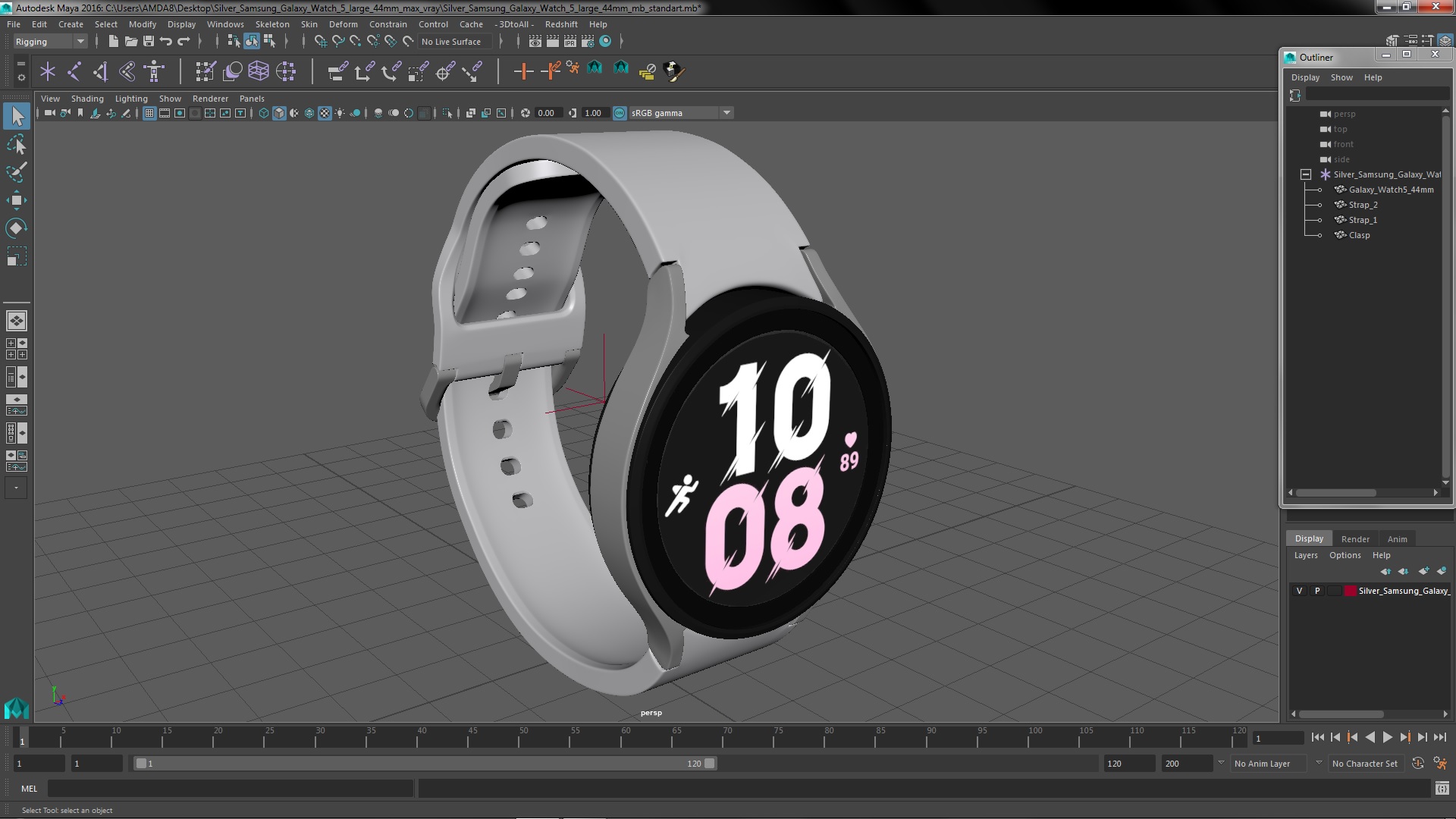
Task: Collapse Silver_Samsung_Galaxy group in Outliner
Action: click(1306, 174)
